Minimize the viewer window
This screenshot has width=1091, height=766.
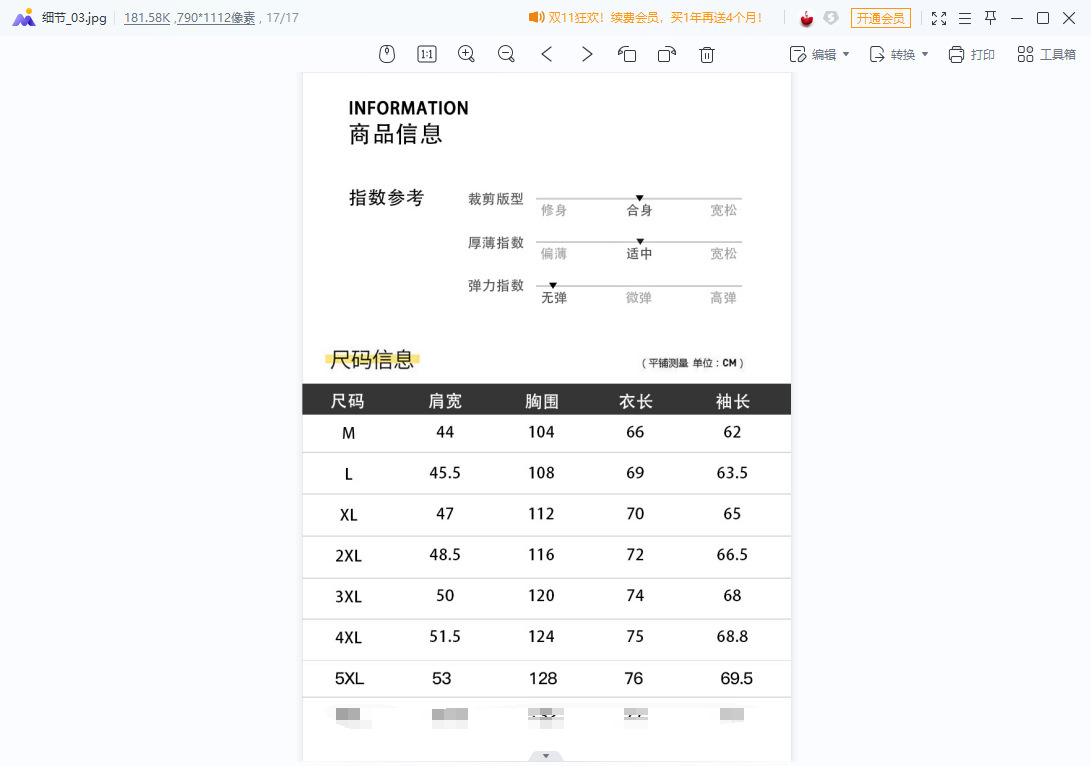[x=1017, y=18]
